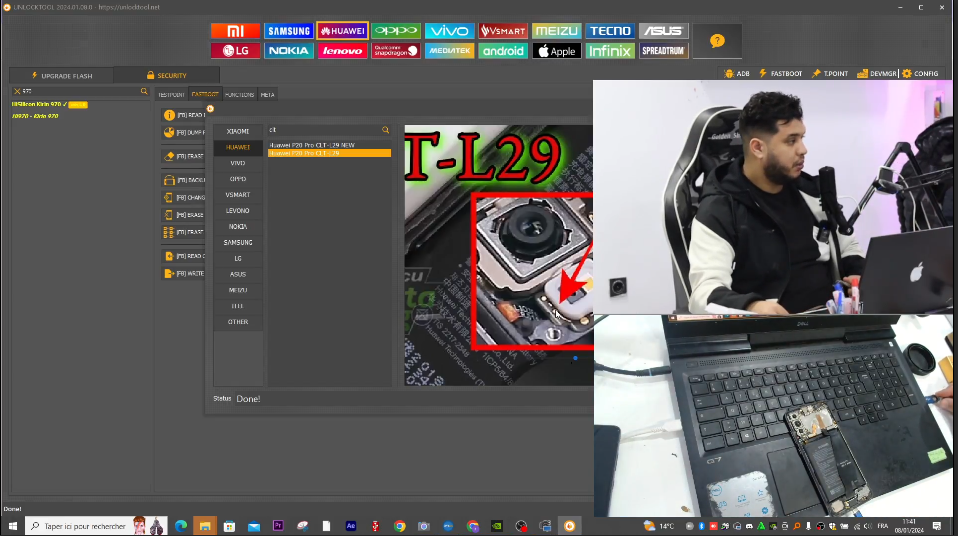
Task: Switch to the SECURITY tab
Action: click(166, 76)
